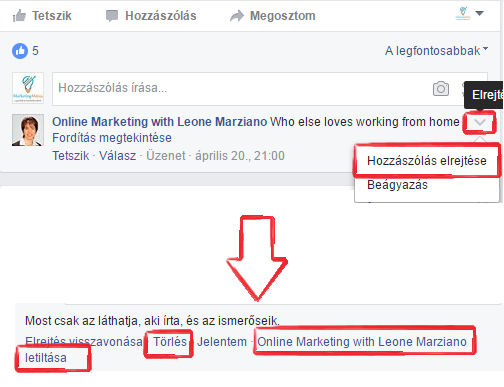Click the Megosztom share button
The height and width of the screenshot is (387, 504).
pyautogui.click(x=273, y=16)
